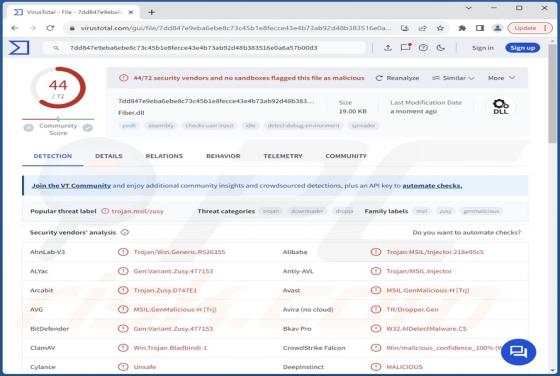The height and width of the screenshot is (376, 560).
Task: Open a new browser tab
Action: [x=152, y=12]
